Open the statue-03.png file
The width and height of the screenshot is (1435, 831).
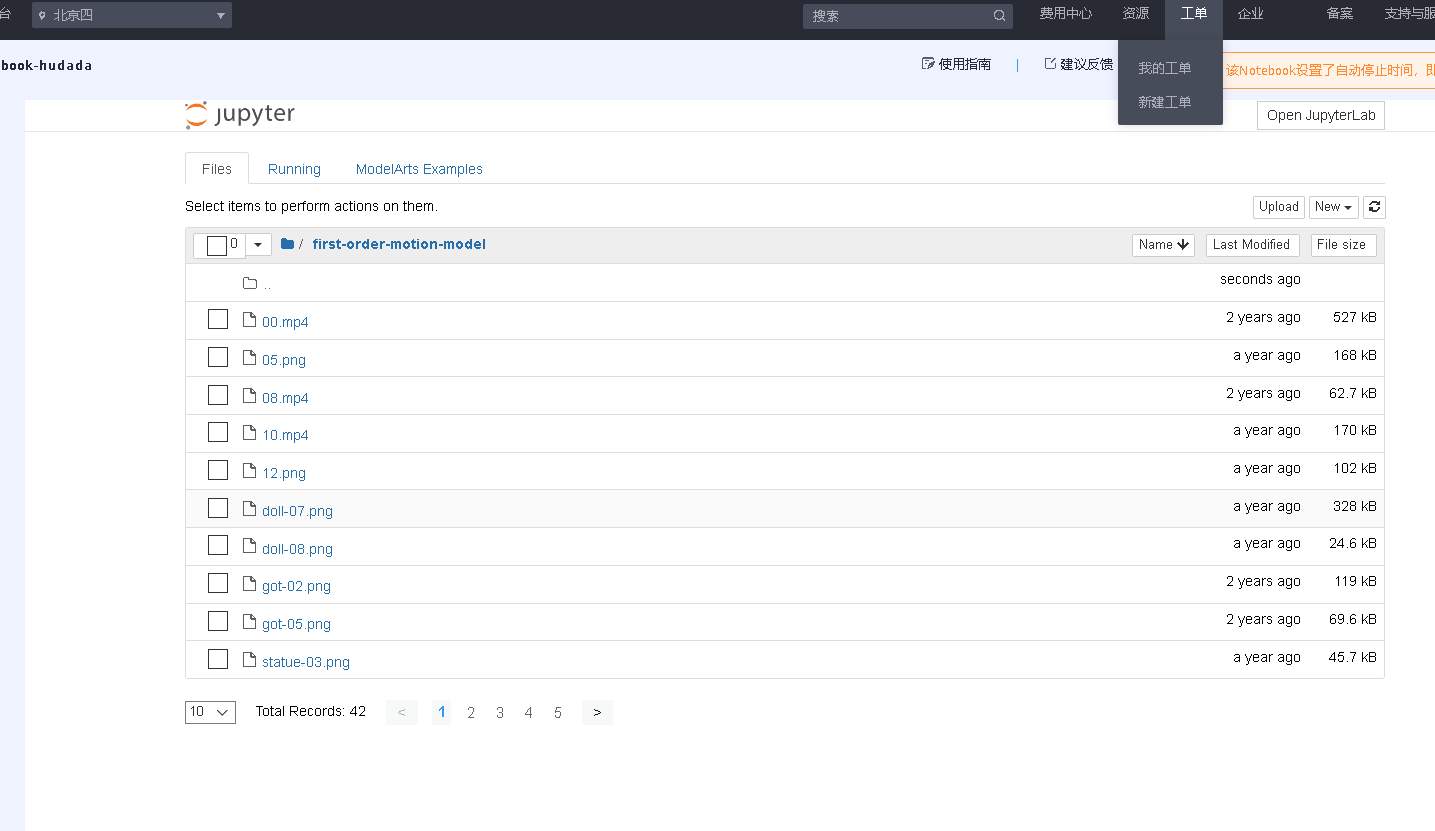pos(306,662)
